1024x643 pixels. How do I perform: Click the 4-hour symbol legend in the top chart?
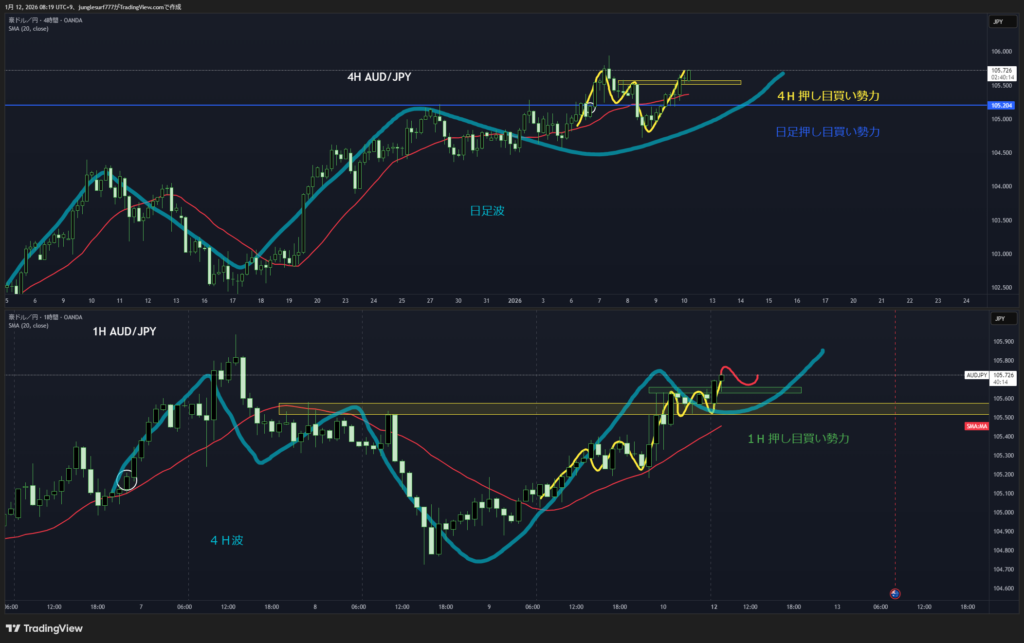click(45, 21)
